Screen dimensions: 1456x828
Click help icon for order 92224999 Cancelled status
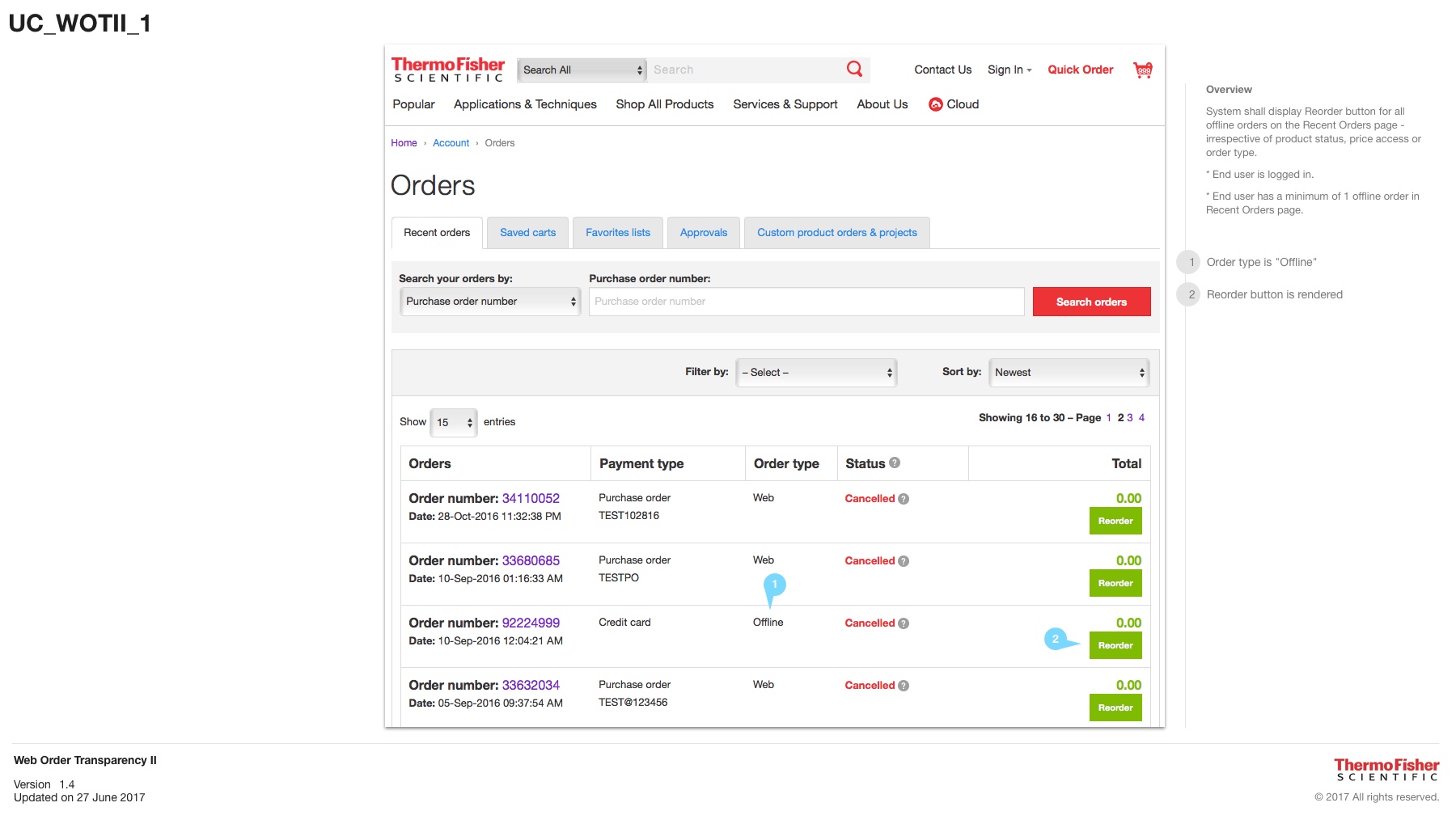(904, 623)
